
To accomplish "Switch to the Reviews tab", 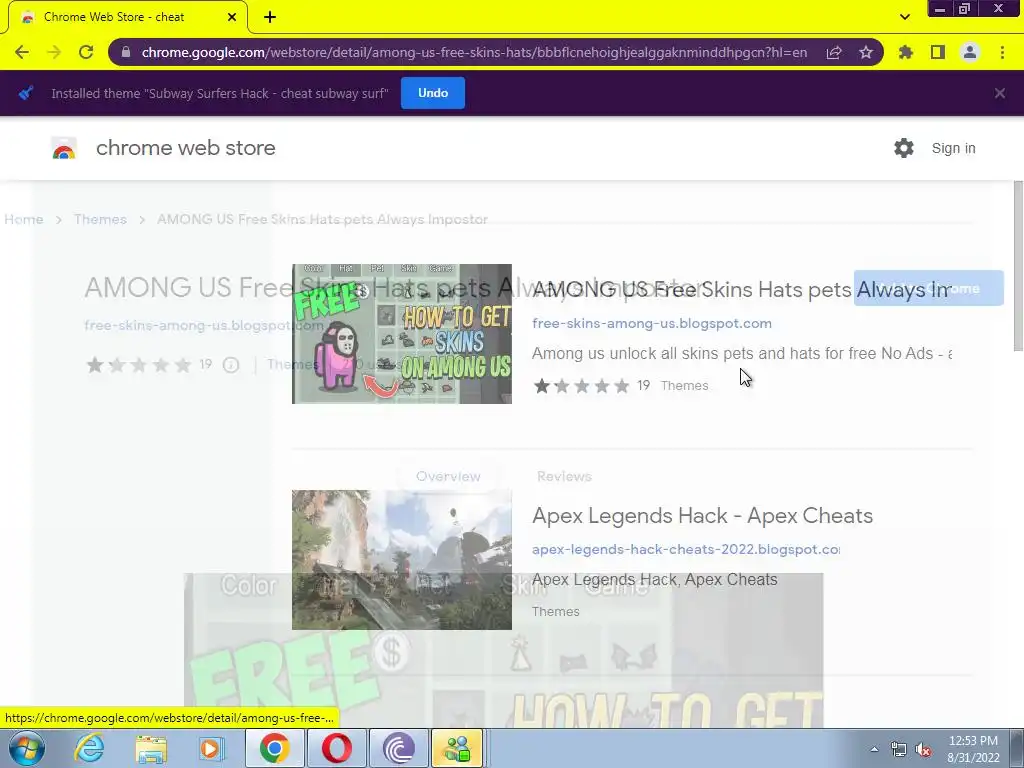I will [x=564, y=476].
